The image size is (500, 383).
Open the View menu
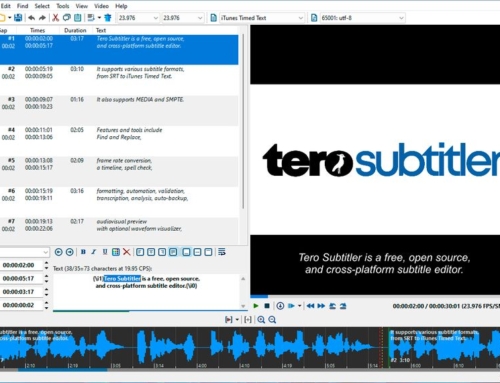pos(81,6)
